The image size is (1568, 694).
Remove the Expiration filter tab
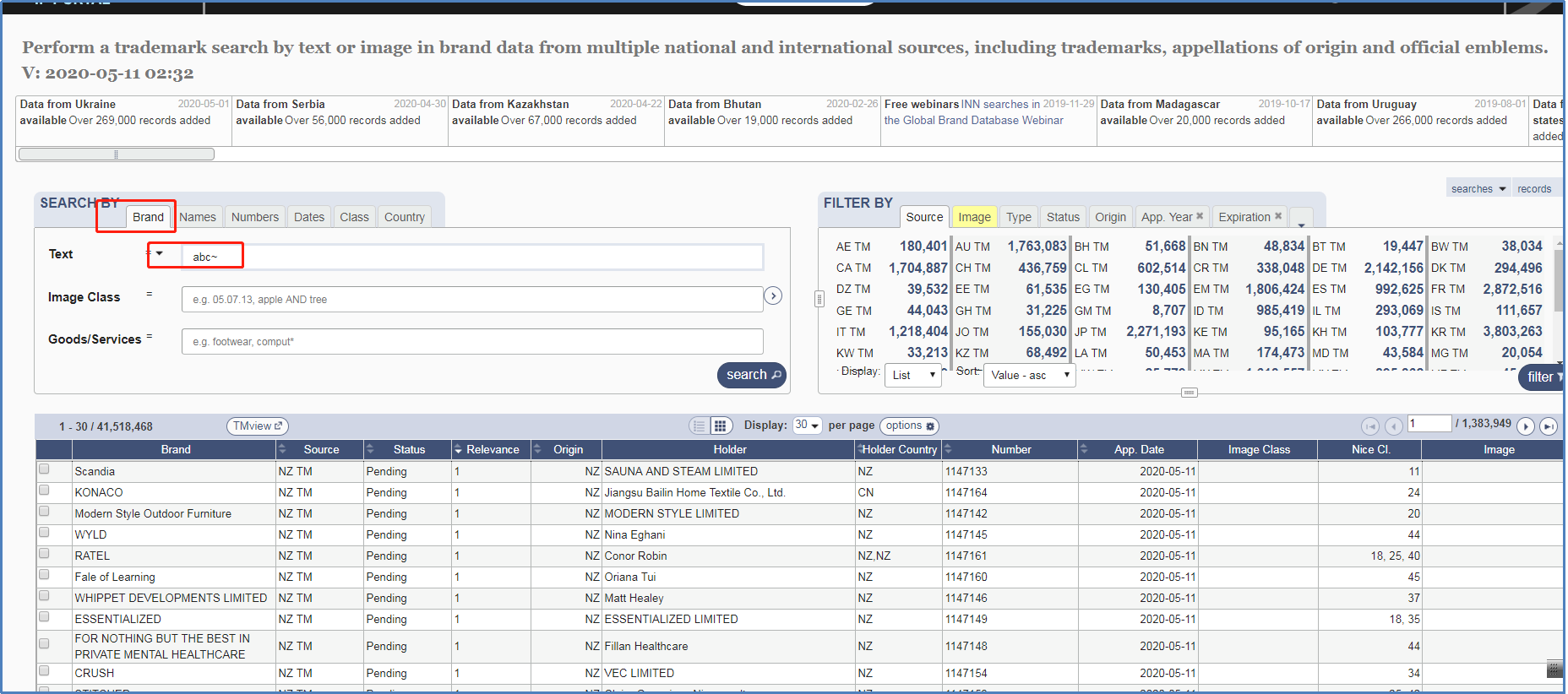[1278, 216]
